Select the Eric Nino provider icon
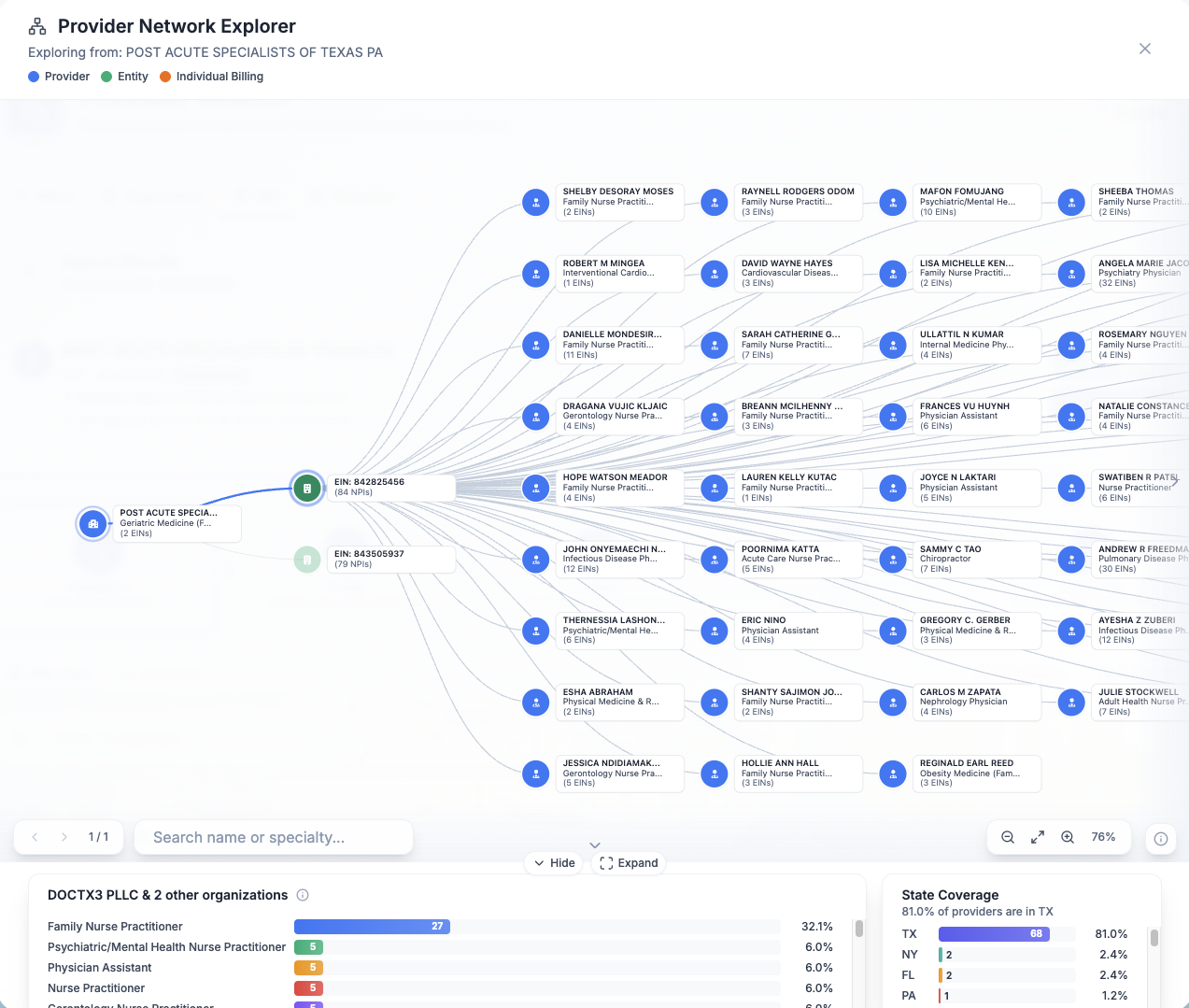This screenshot has width=1189, height=1008. click(x=715, y=631)
